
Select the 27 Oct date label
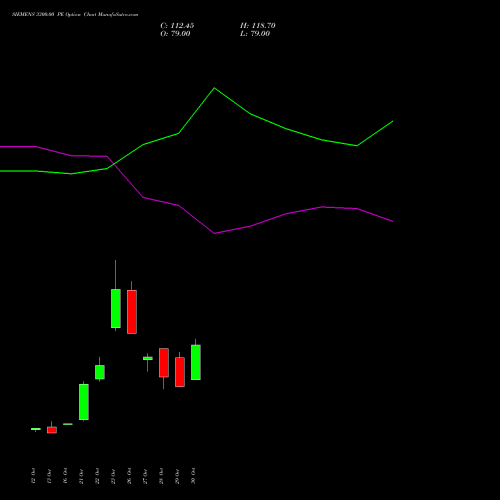(145, 476)
